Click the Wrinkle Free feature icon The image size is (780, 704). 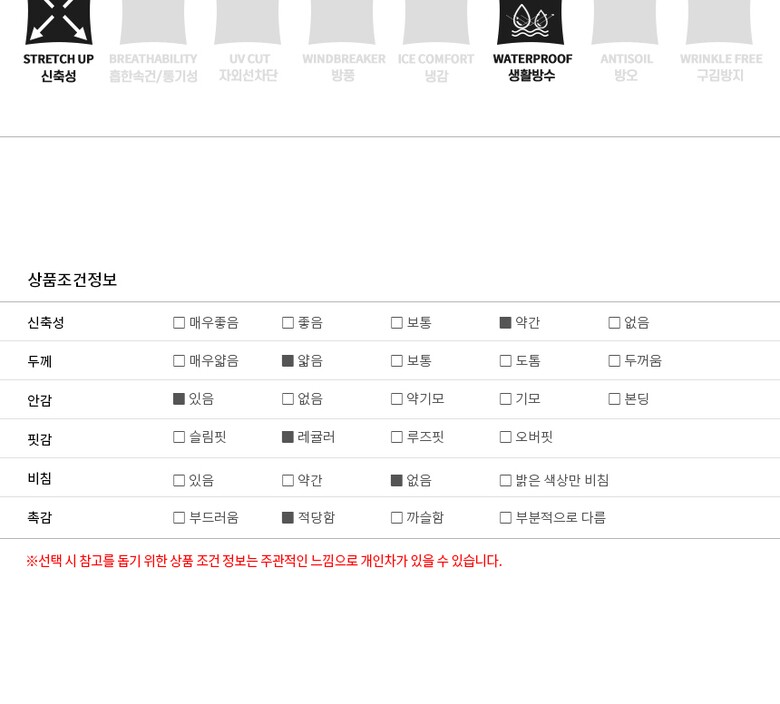coord(719,22)
